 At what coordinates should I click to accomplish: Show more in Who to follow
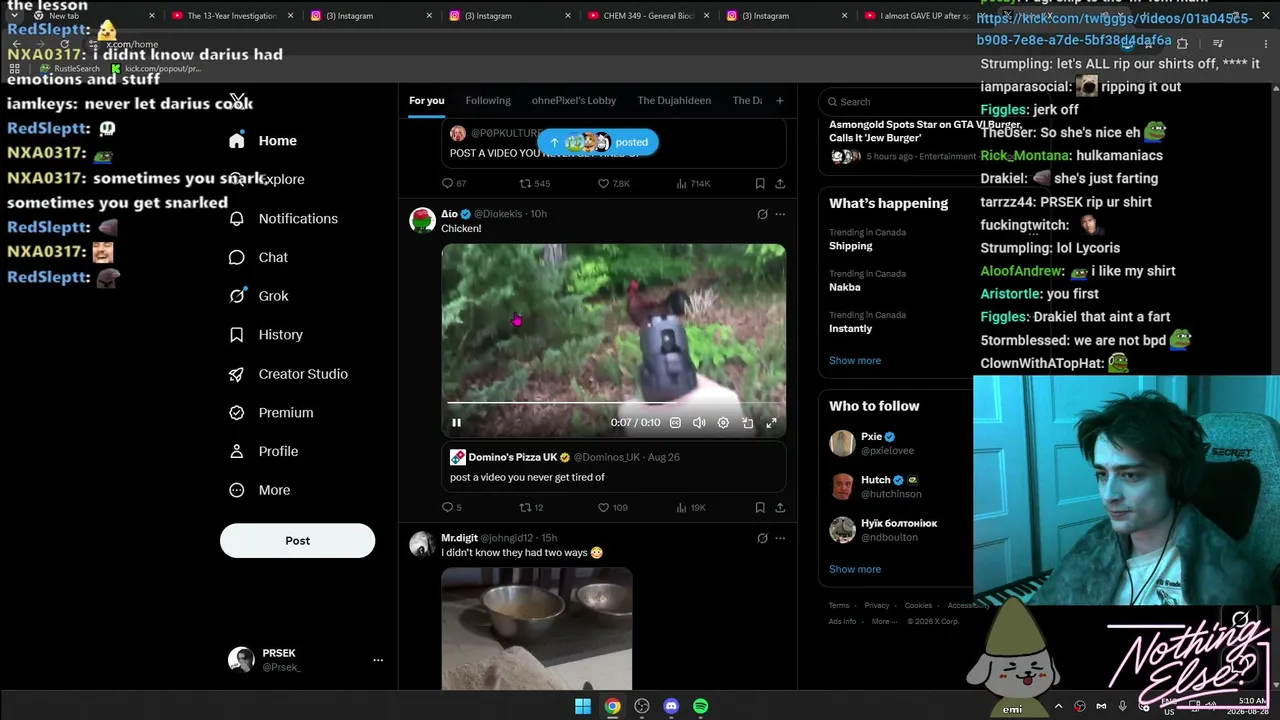(855, 570)
